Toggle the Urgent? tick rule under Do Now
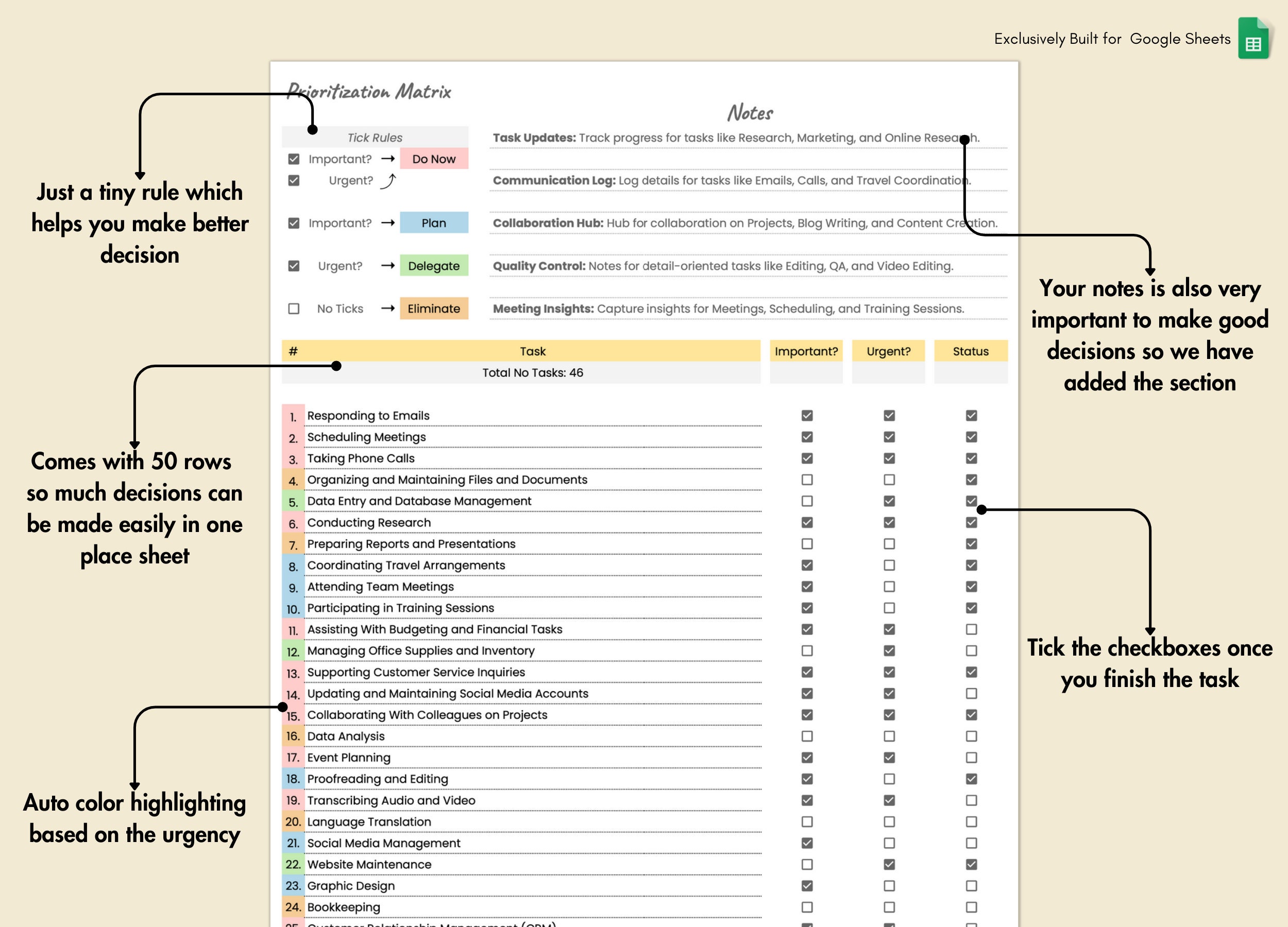Viewport: 1288px width, 927px height. click(294, 181)
